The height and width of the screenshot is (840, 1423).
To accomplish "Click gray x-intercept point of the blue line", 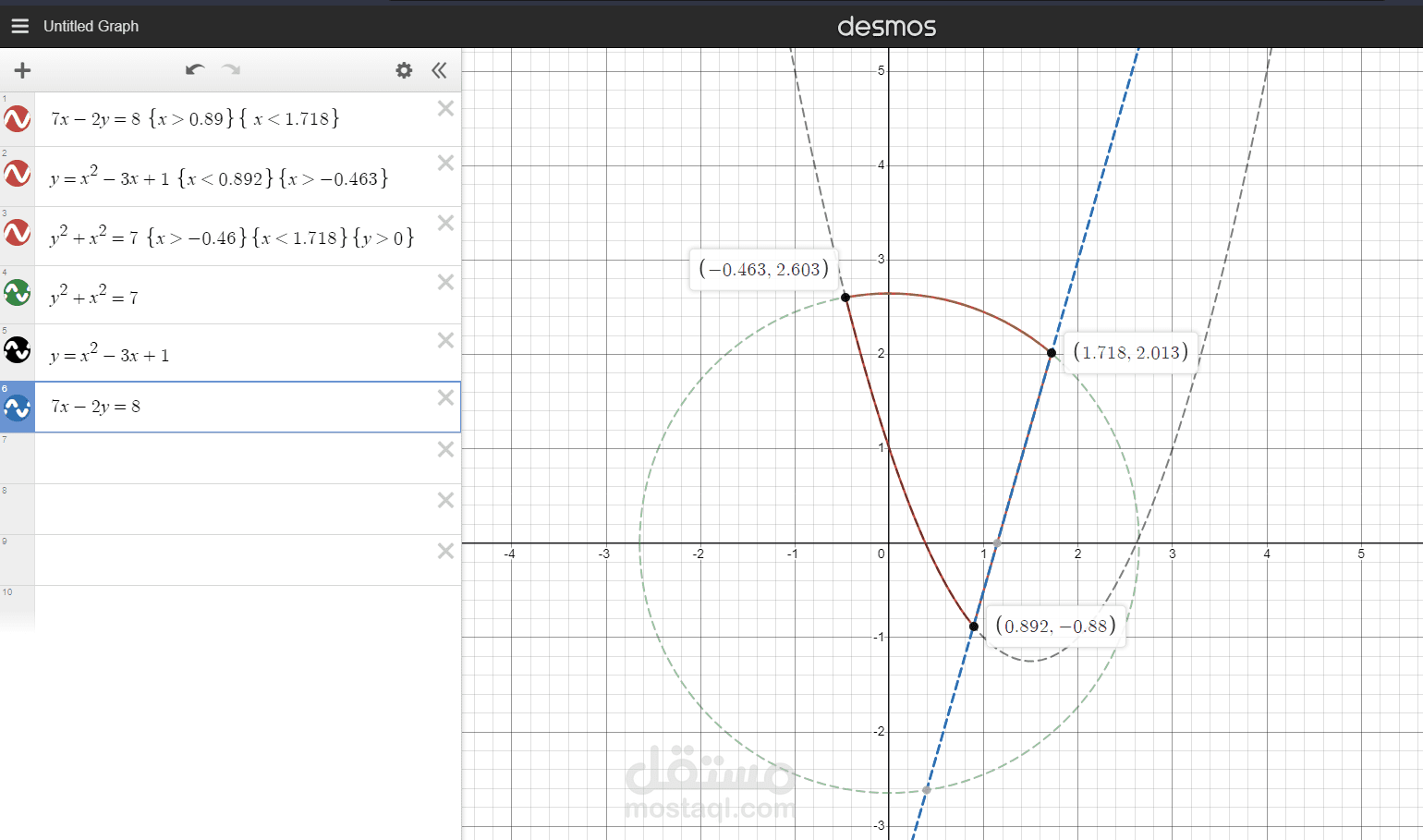I will (x=997, y=542).
